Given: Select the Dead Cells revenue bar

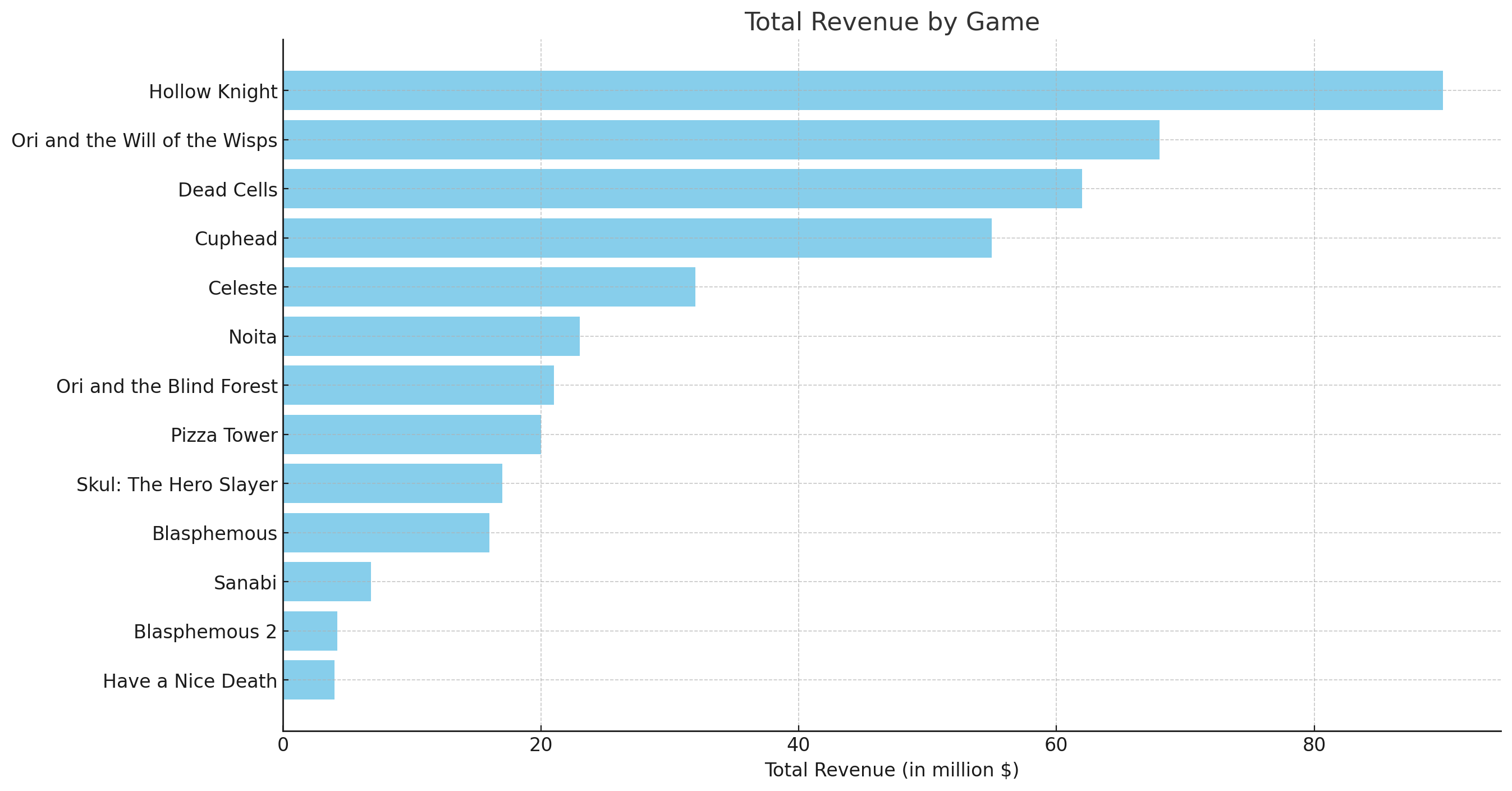Looking at the screenshot, I should point(682,189).
